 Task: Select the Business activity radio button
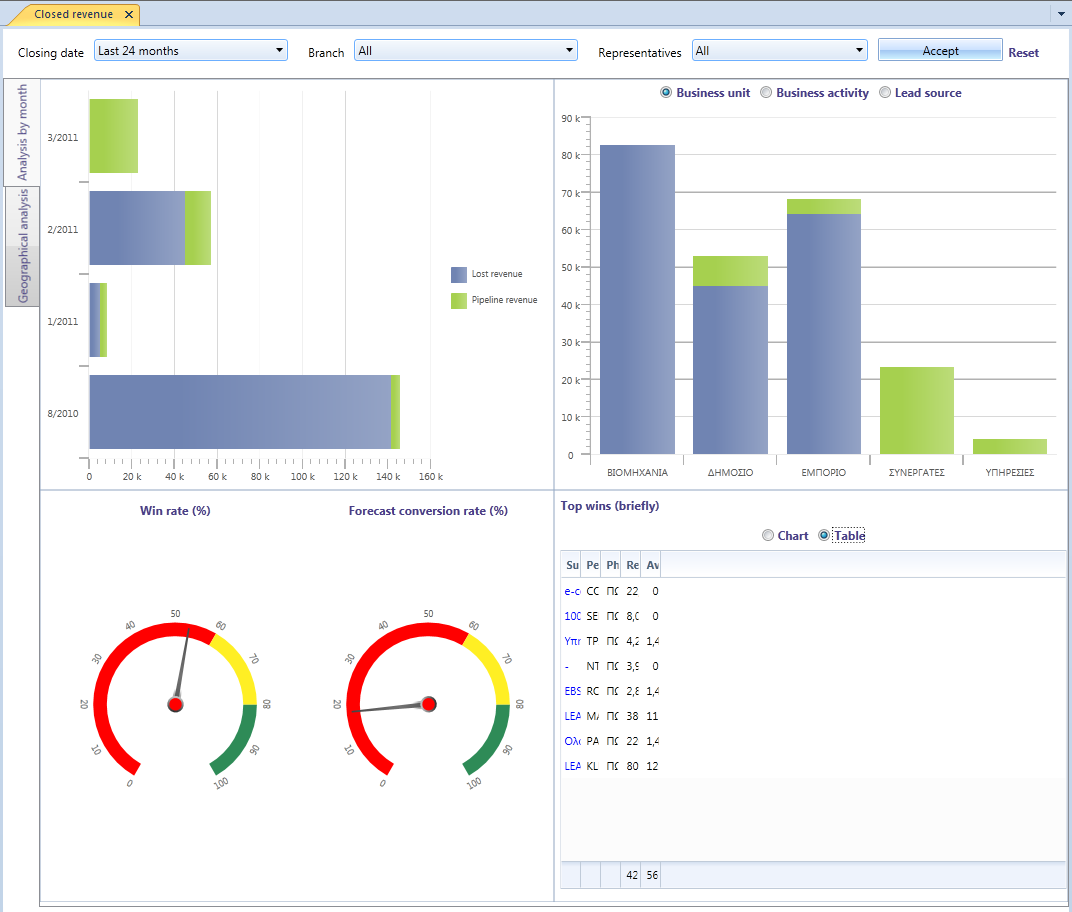(766, 92)
